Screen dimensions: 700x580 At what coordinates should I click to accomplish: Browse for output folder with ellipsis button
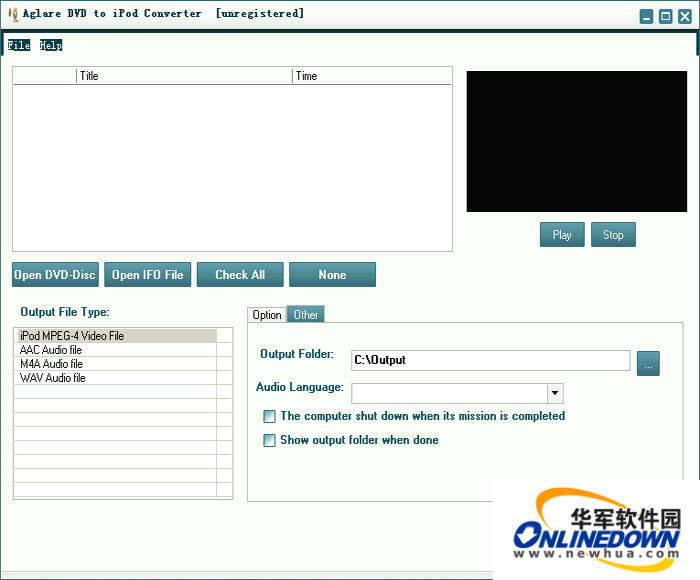tap(648, 363)
